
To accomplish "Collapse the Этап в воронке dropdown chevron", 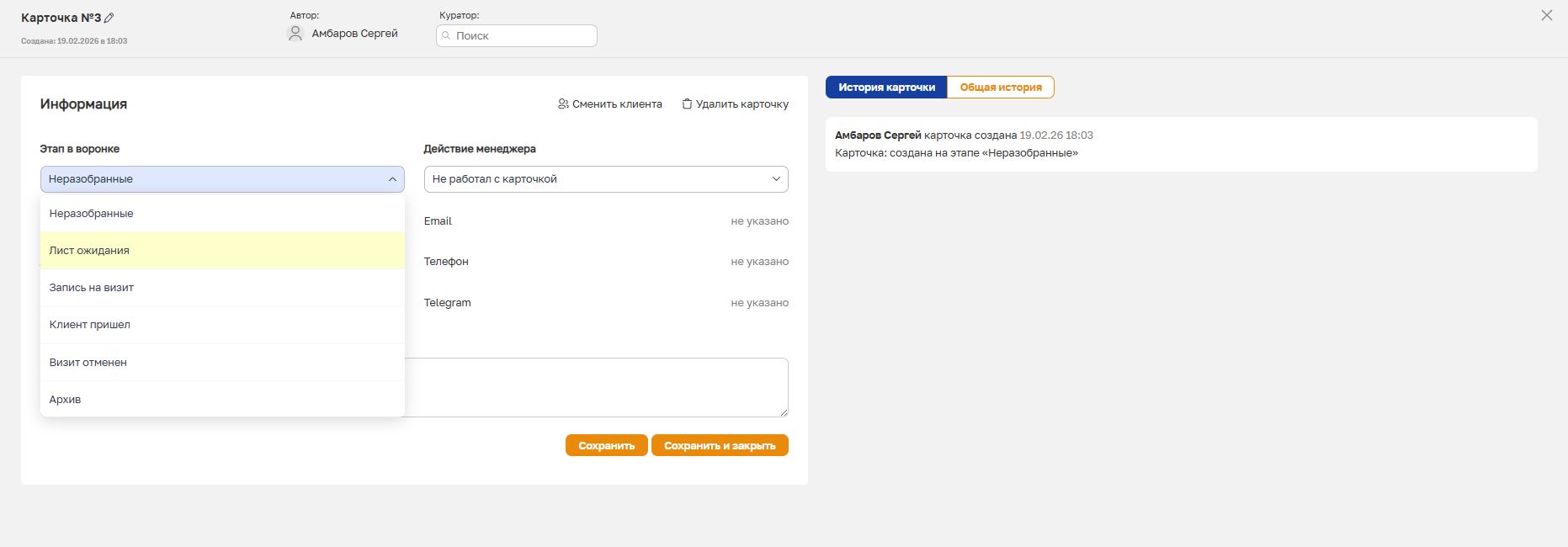I will [x=392, y=179].
